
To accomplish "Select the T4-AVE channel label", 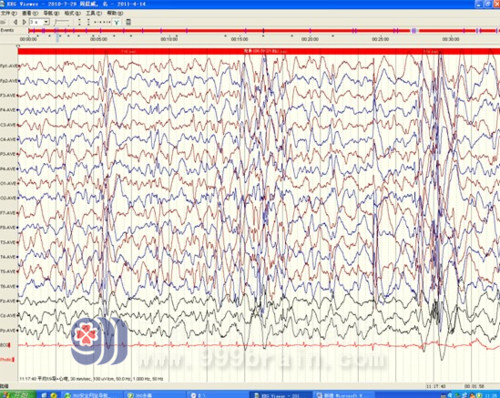I will 8,257.
